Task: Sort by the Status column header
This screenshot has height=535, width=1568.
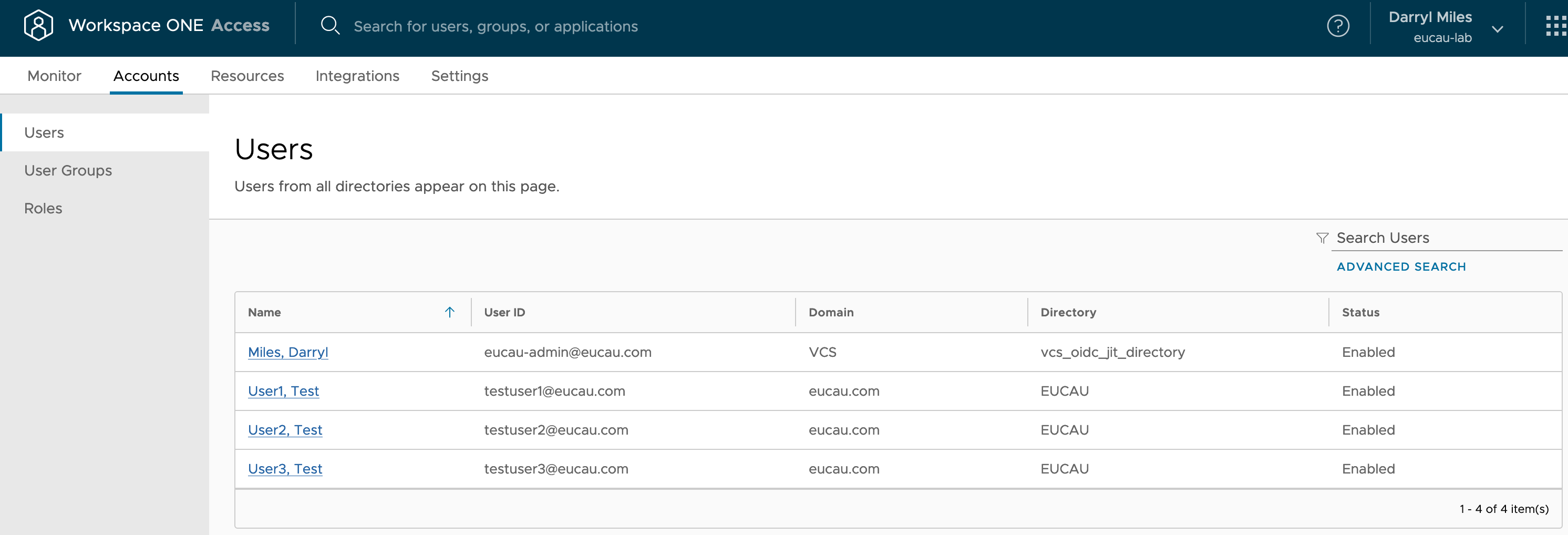Action: [x=1360, y=312]
